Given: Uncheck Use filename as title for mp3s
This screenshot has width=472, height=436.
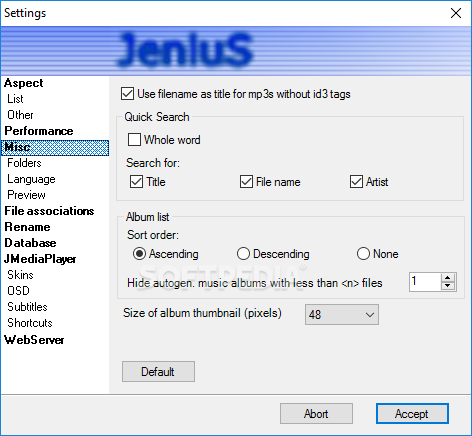Looking at the screenshot, I should (x=128, y=94).
